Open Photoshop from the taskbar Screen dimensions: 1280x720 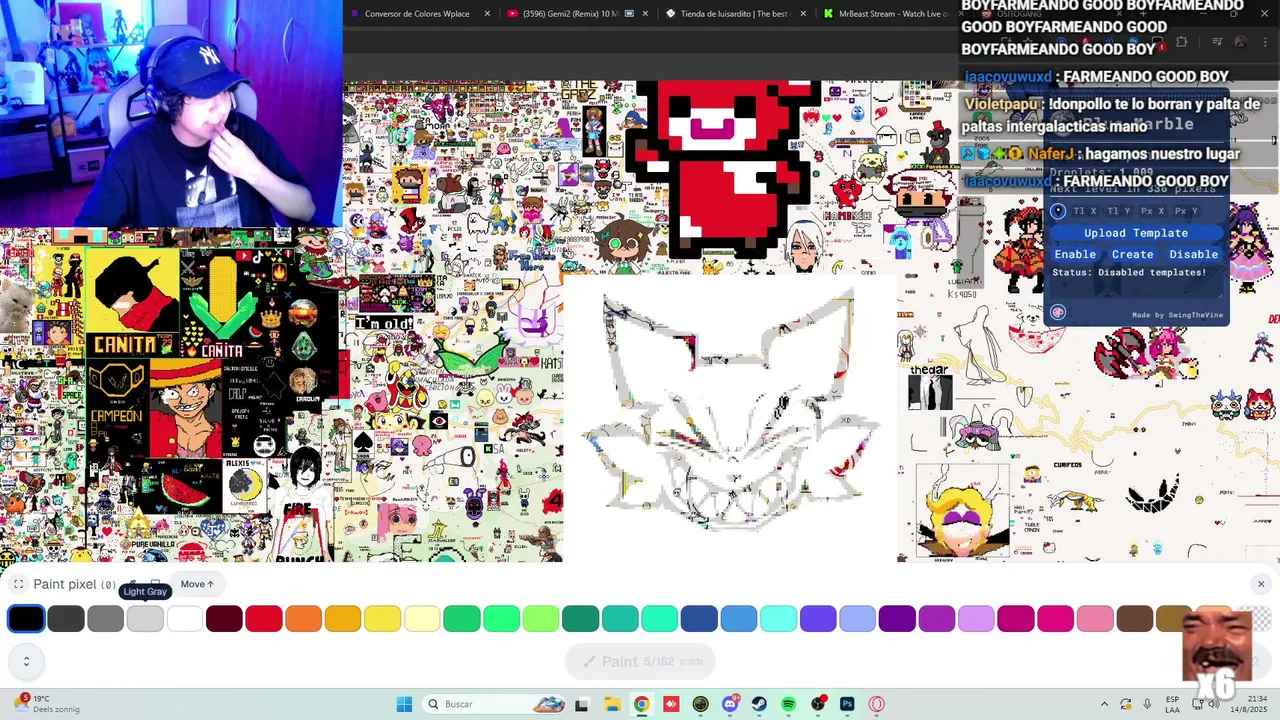pyautogui.click(x=847, y=704)
